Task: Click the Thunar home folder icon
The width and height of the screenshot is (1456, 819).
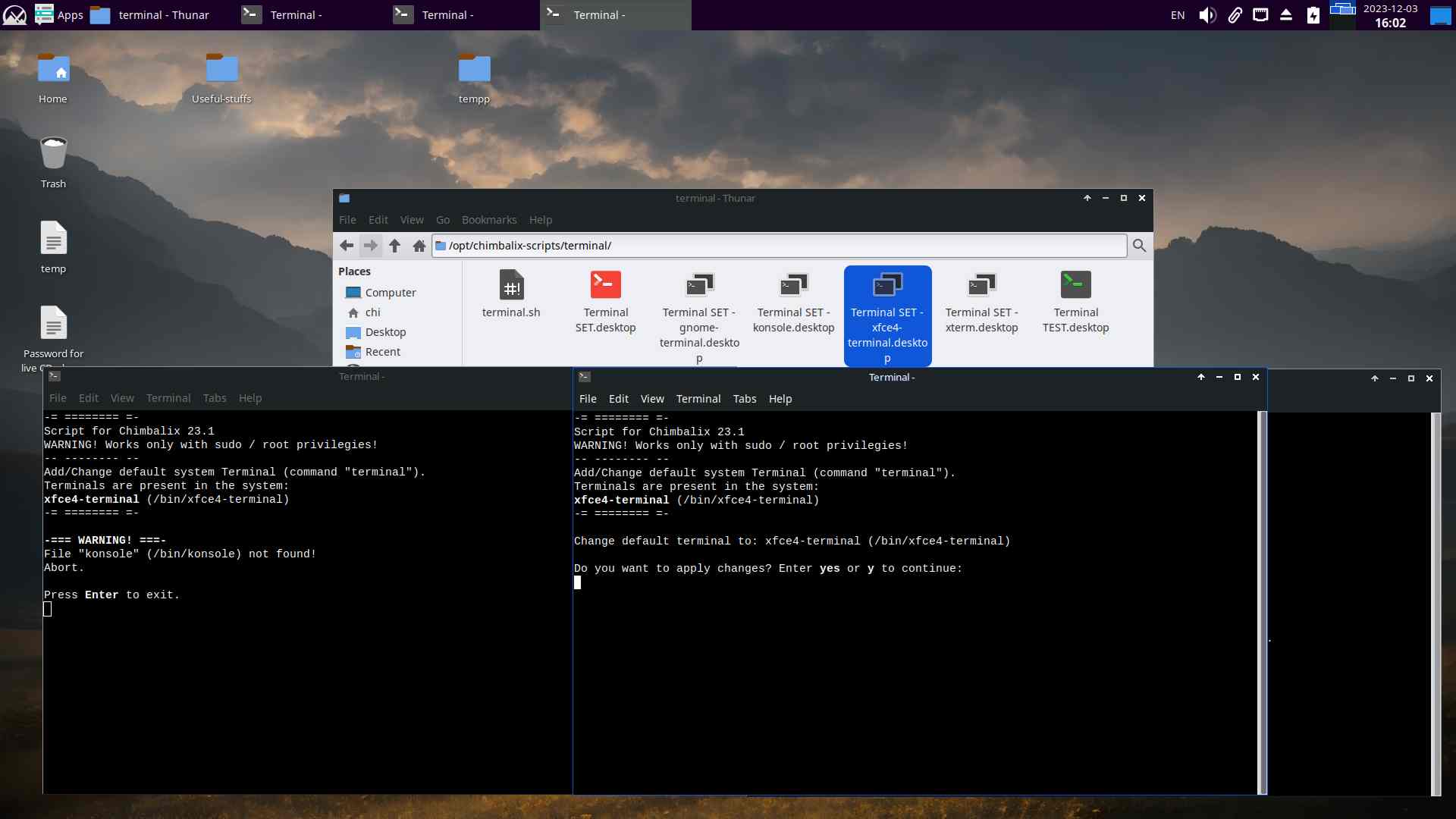Action: coord(419,246)
